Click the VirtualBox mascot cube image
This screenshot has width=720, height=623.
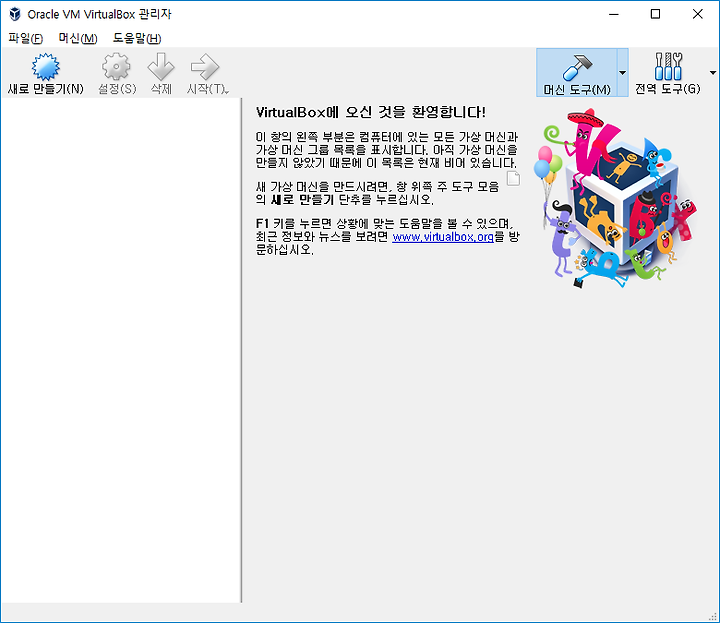pos(615,198)
